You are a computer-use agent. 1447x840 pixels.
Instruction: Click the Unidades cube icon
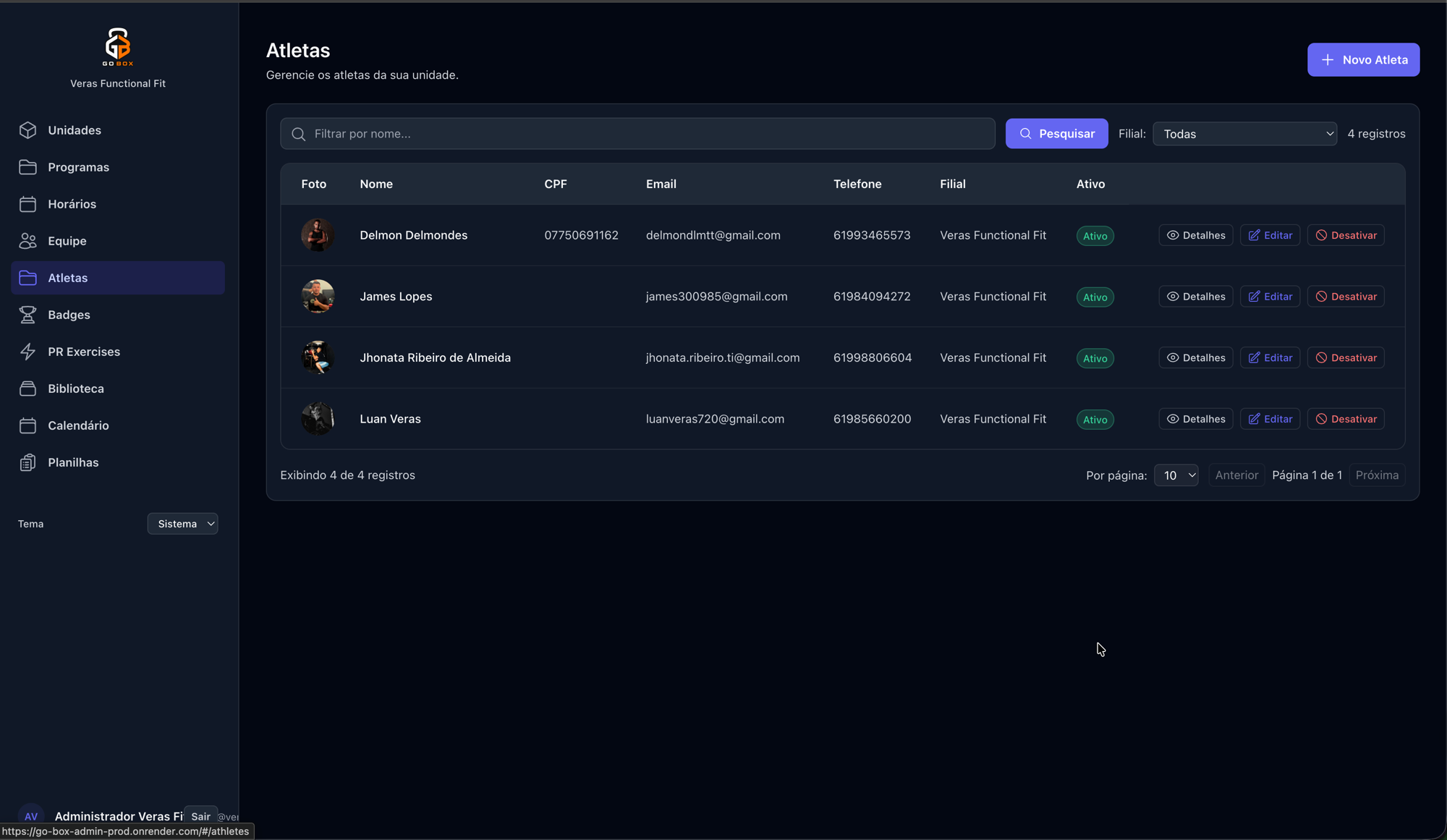(x=27, y=130)
